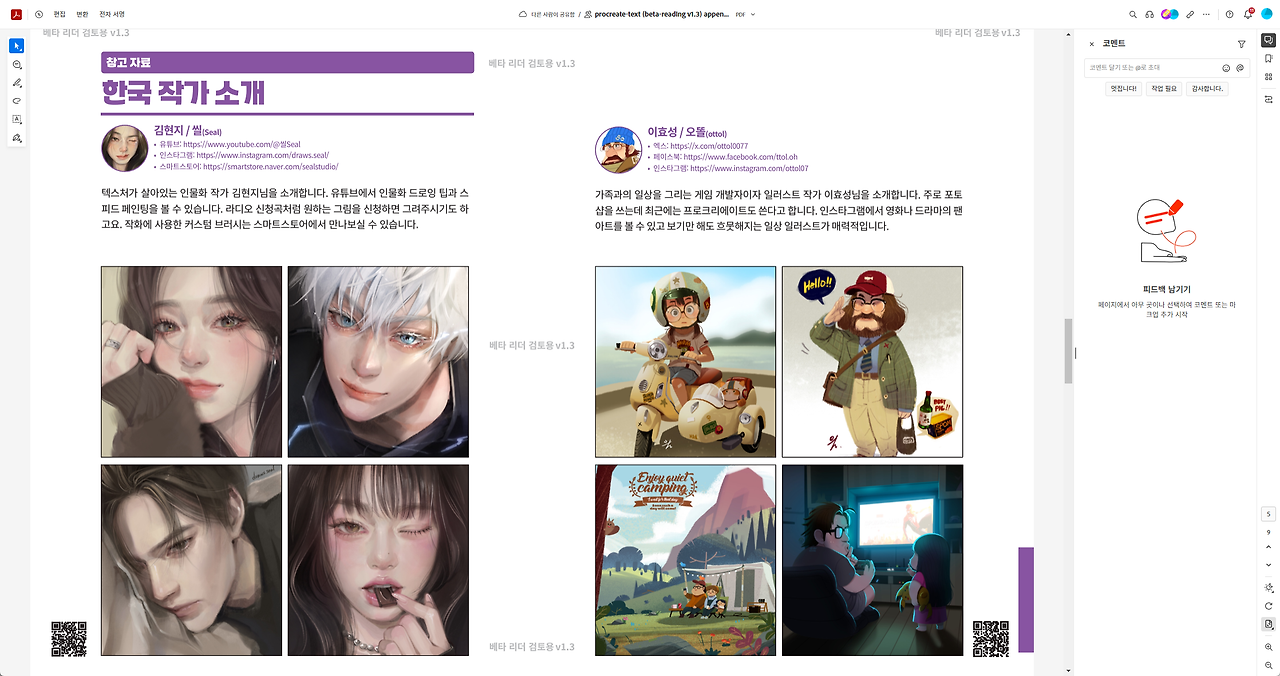1280x676 pixels.
Task: Click the vertical scrollbar thumb
Action: tap(1068, 351)
